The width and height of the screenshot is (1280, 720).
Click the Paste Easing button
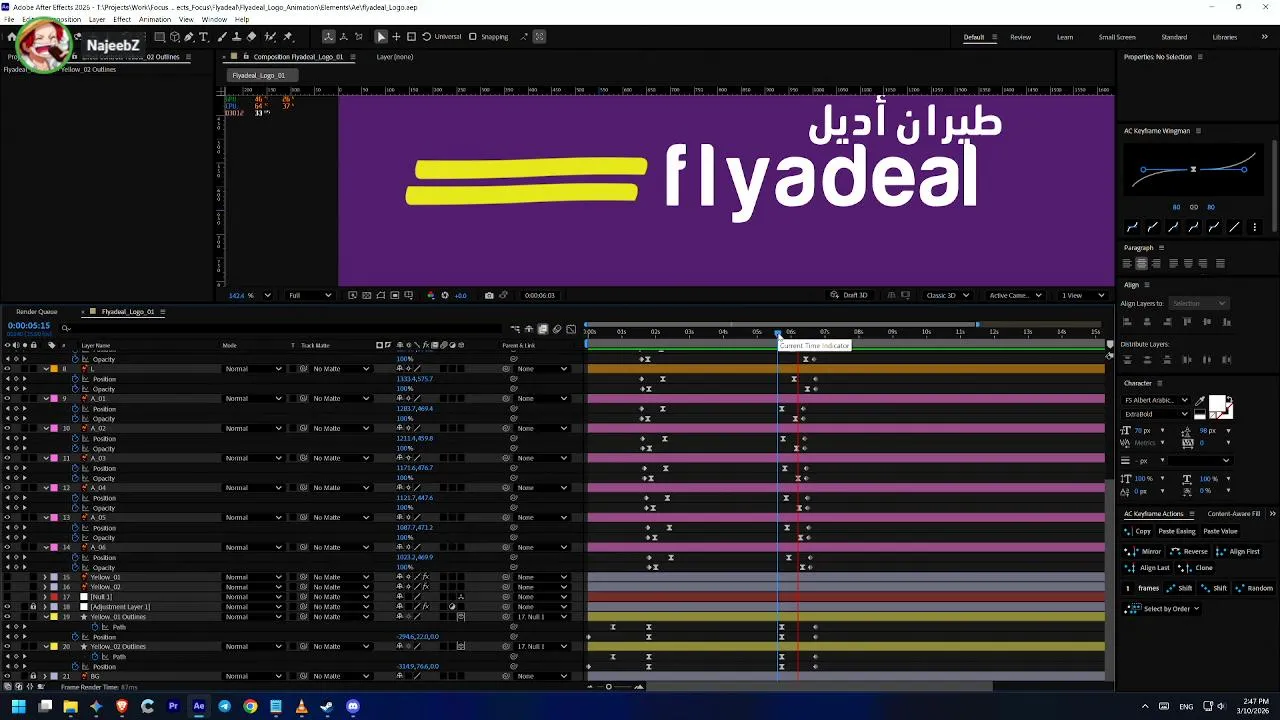click(1177, 532)
